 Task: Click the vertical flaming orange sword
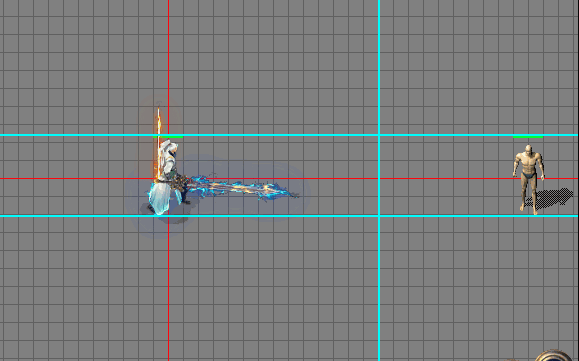(159, 144)
